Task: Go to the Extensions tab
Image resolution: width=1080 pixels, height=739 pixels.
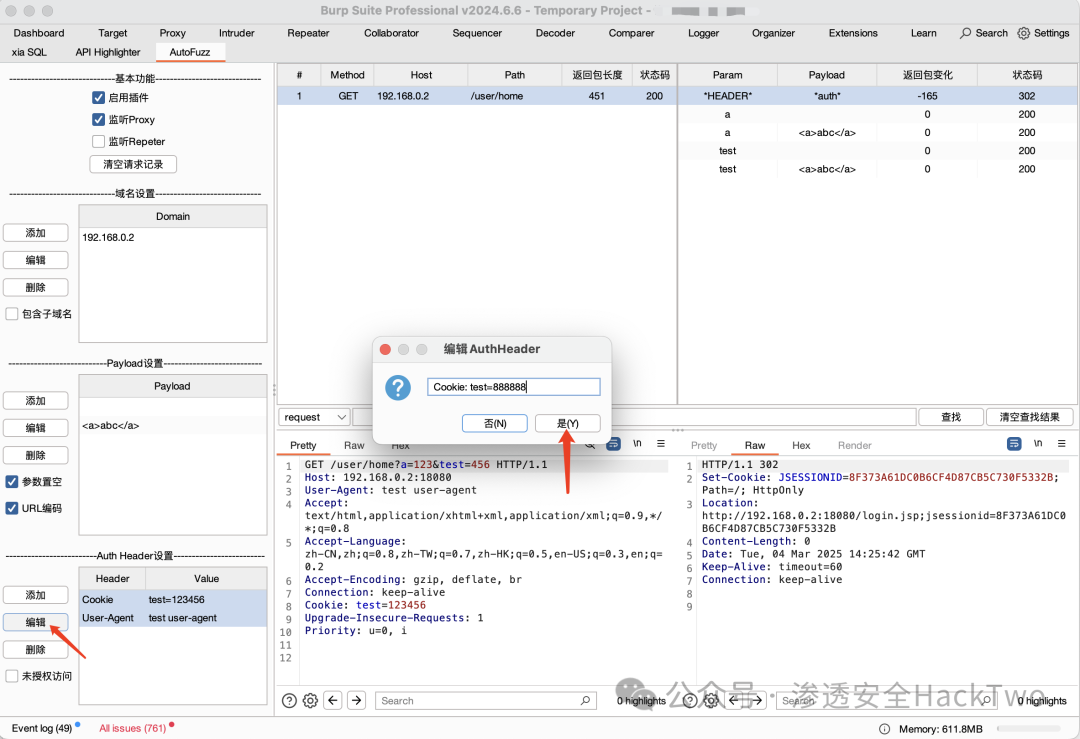Action: 853,33
